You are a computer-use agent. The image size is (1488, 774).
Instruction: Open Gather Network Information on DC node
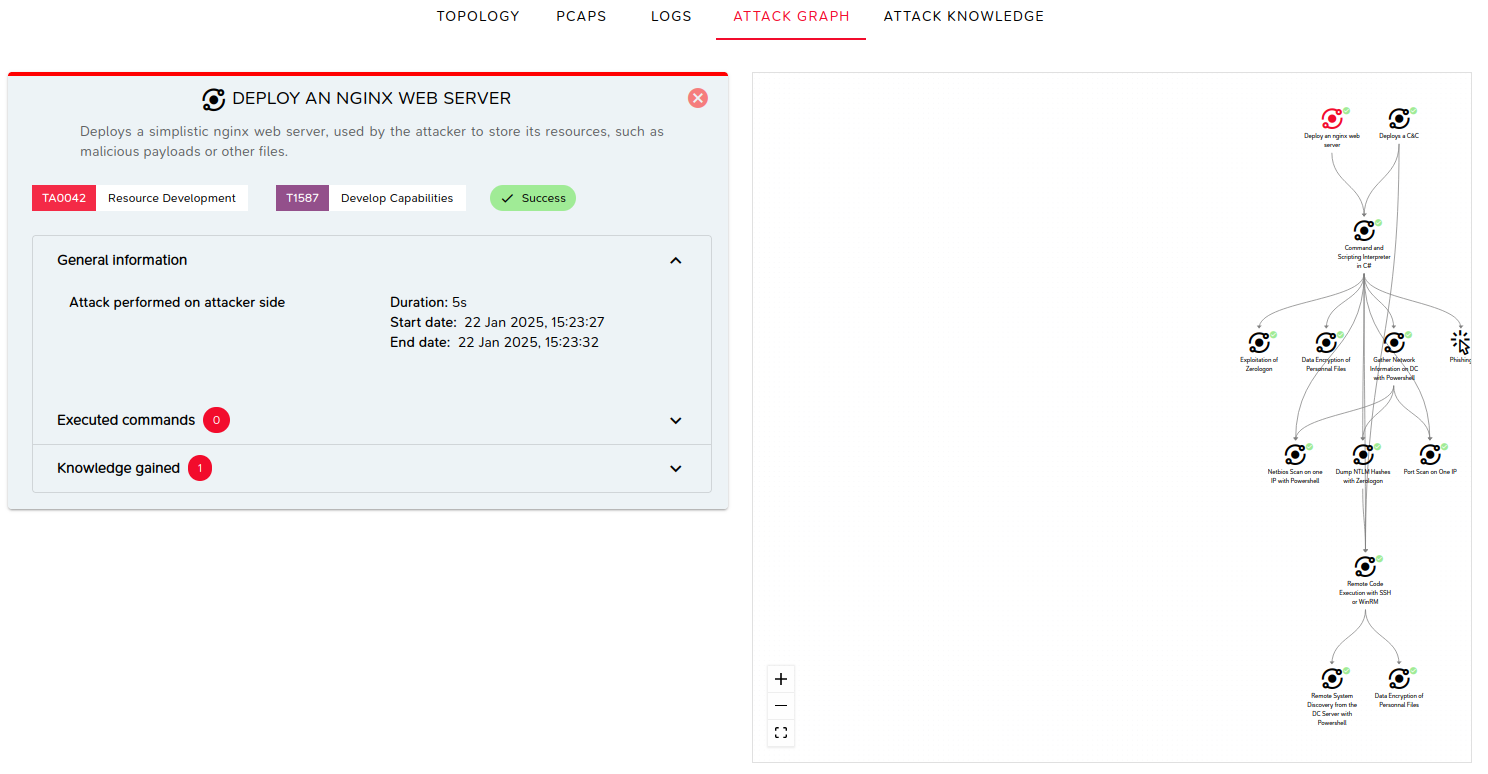pyautogui.click(x=1394, y=343)
